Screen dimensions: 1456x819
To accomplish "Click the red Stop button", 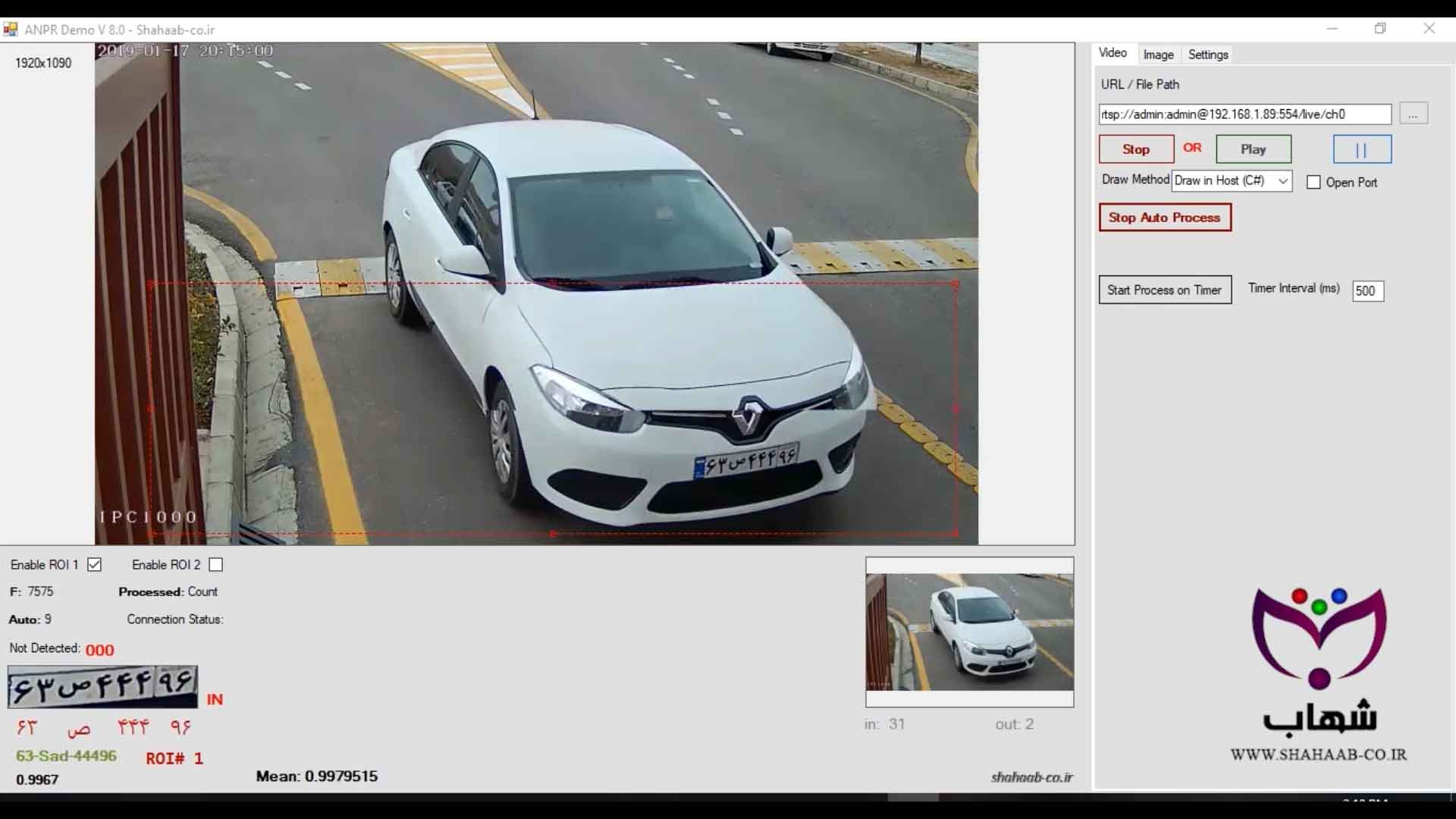I will tap(1136, 149).
